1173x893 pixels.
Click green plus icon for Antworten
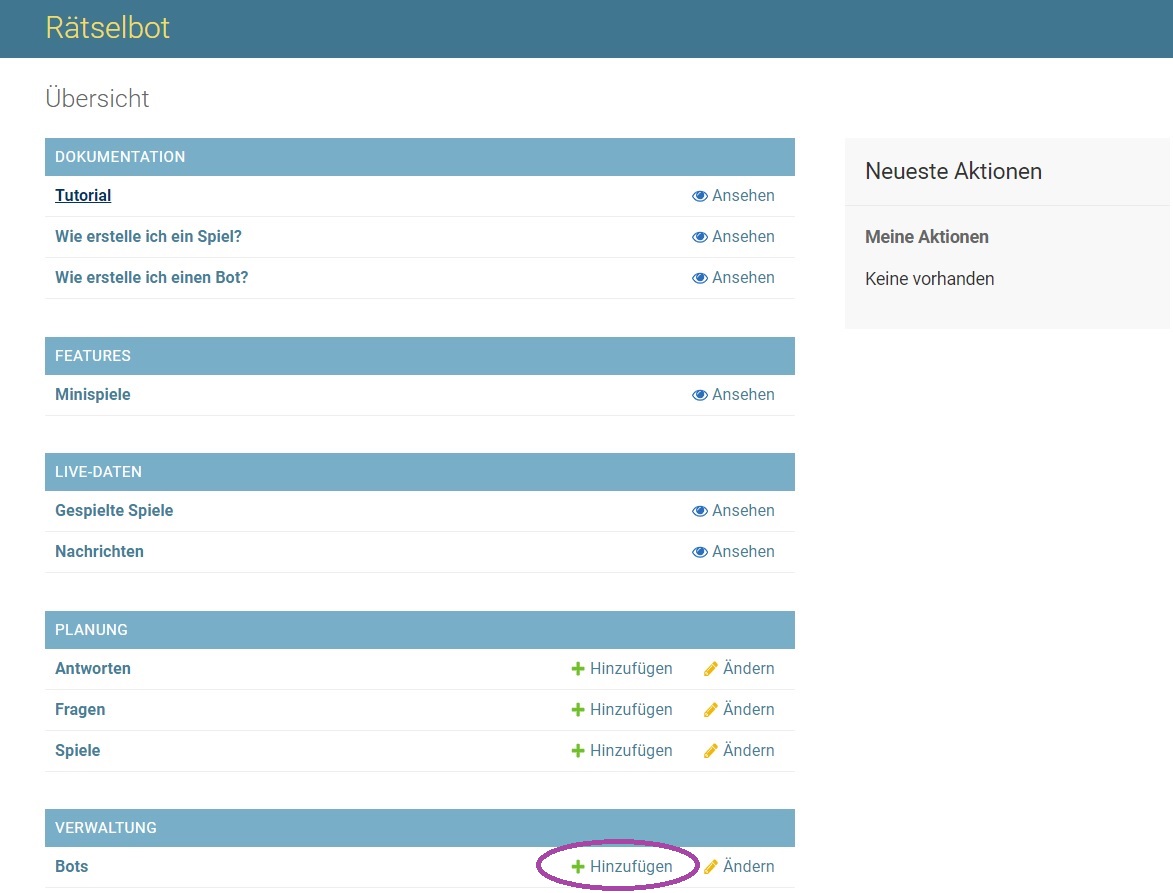[577, 669]
